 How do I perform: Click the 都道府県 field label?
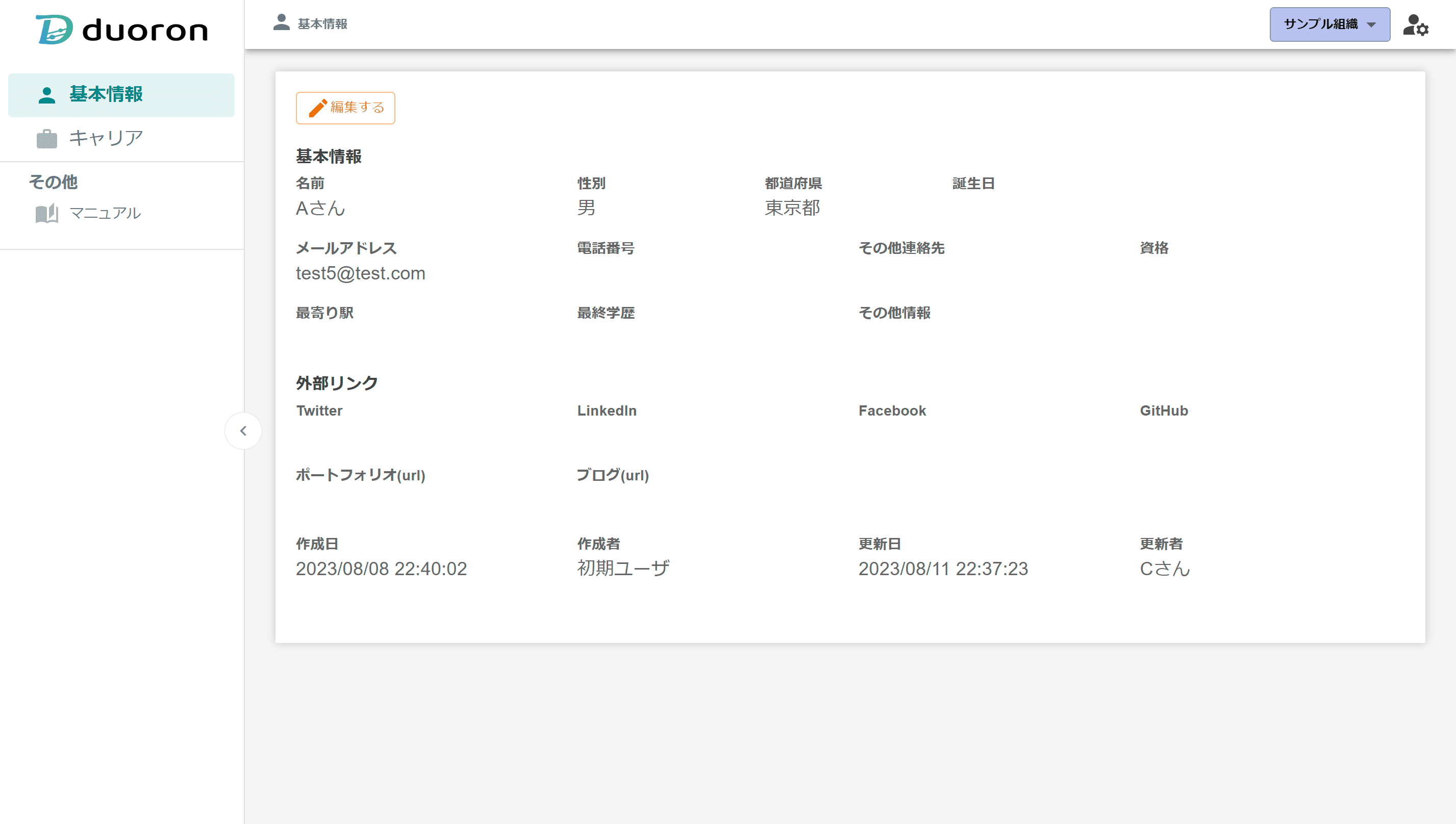[793, 184]
